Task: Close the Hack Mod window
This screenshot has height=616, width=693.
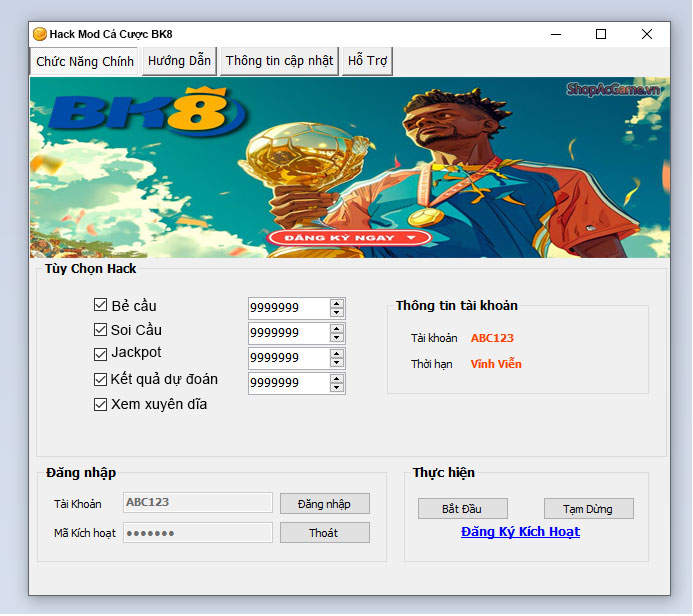Action: 647,34
